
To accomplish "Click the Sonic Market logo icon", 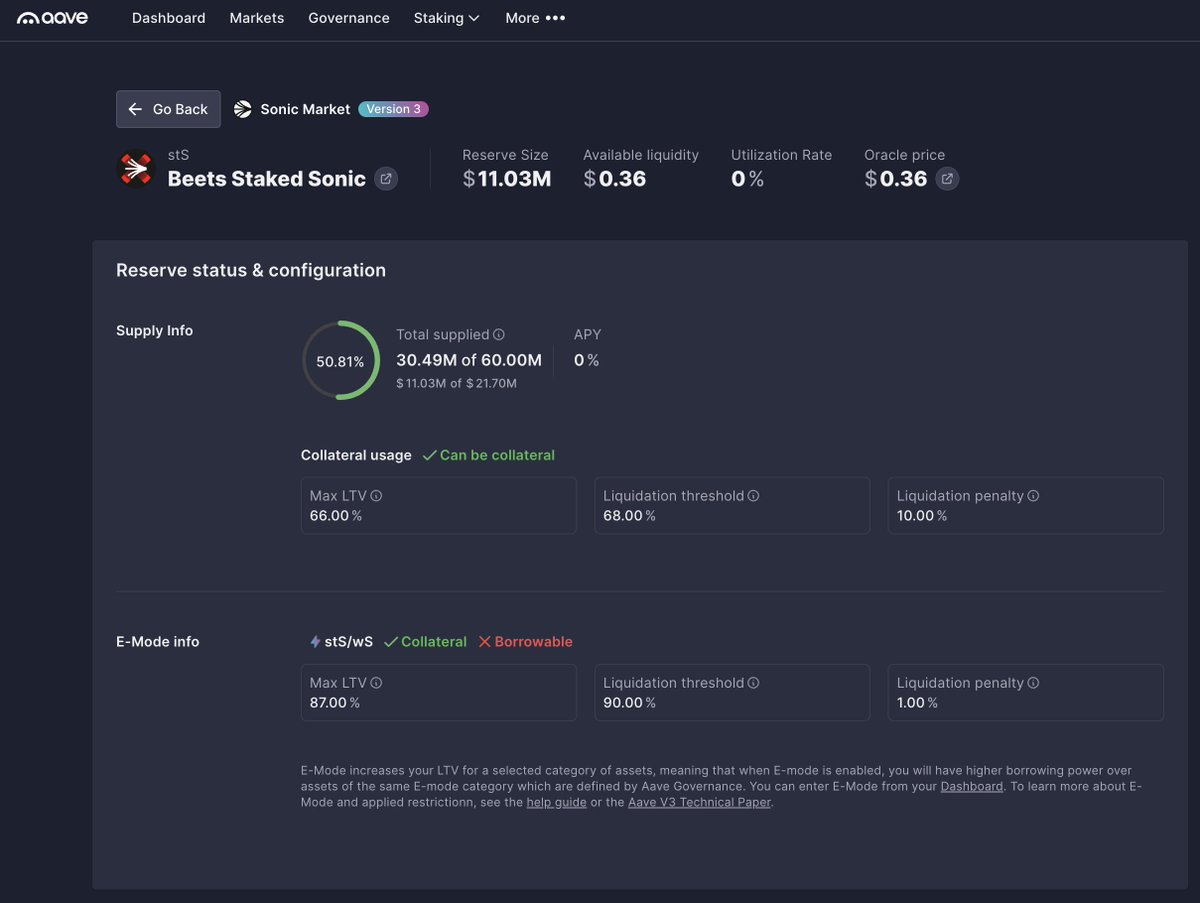I will point(243,109).
